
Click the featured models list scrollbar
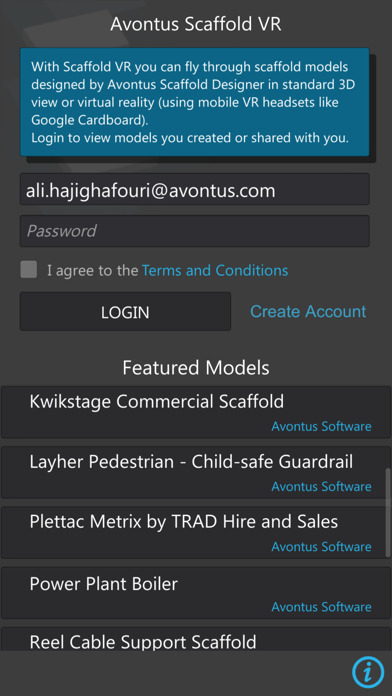click(x=388, y=513)
